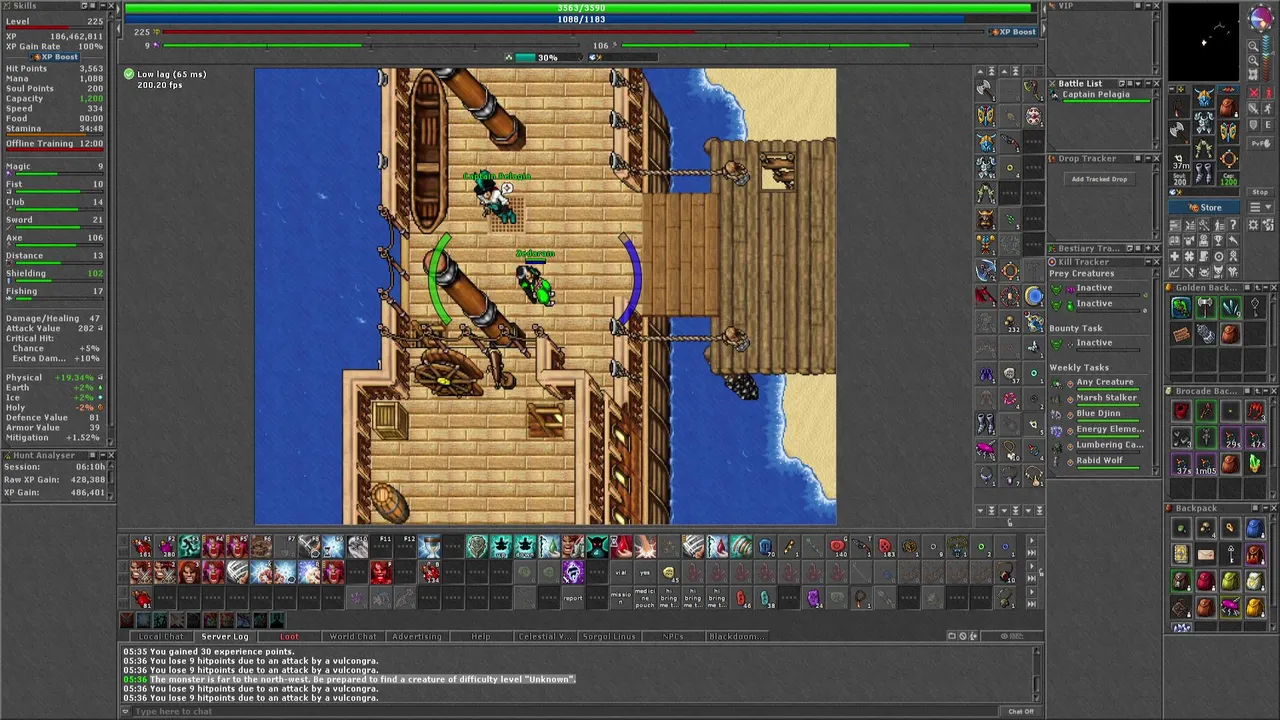Expand Bestiary Tracker with the plus button

1148,248
